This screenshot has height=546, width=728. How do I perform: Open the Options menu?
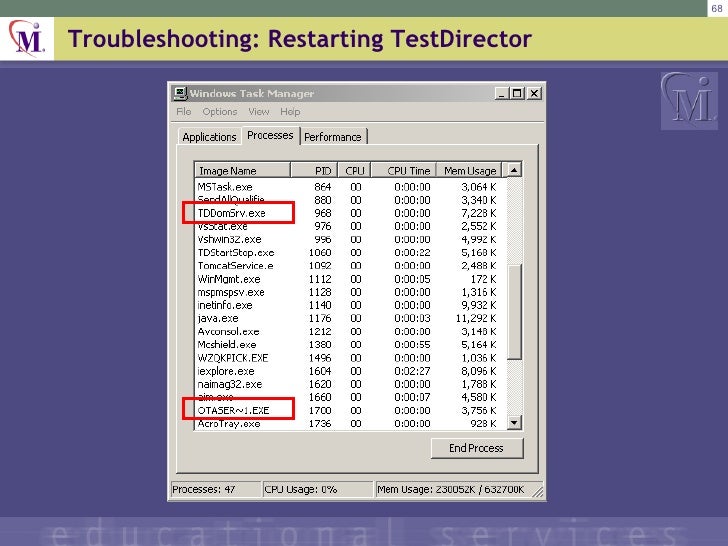[x=220, y=111]
